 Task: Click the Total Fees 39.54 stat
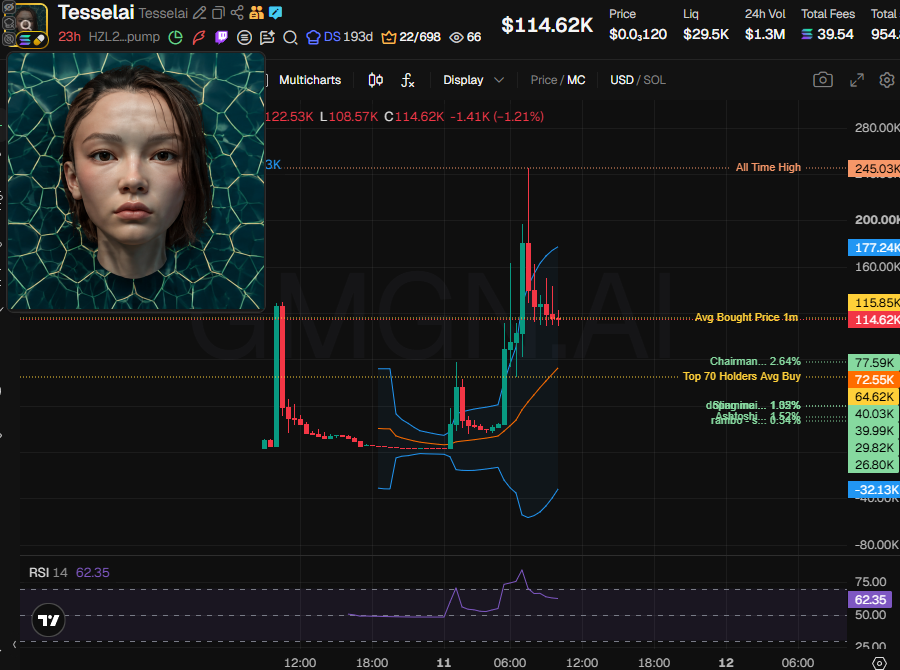(828, 24)
